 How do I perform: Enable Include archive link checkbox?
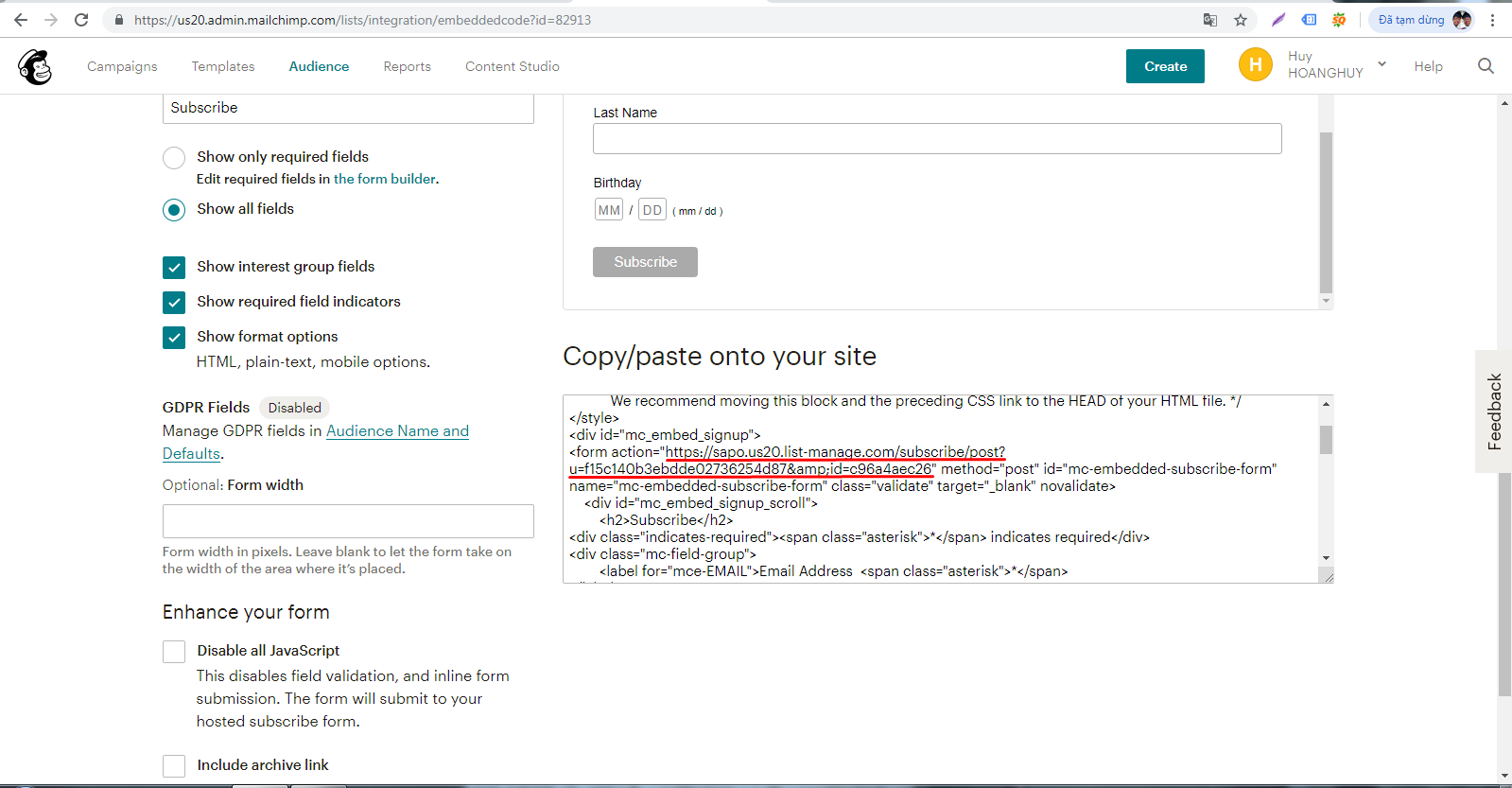(x=174, y=766)
